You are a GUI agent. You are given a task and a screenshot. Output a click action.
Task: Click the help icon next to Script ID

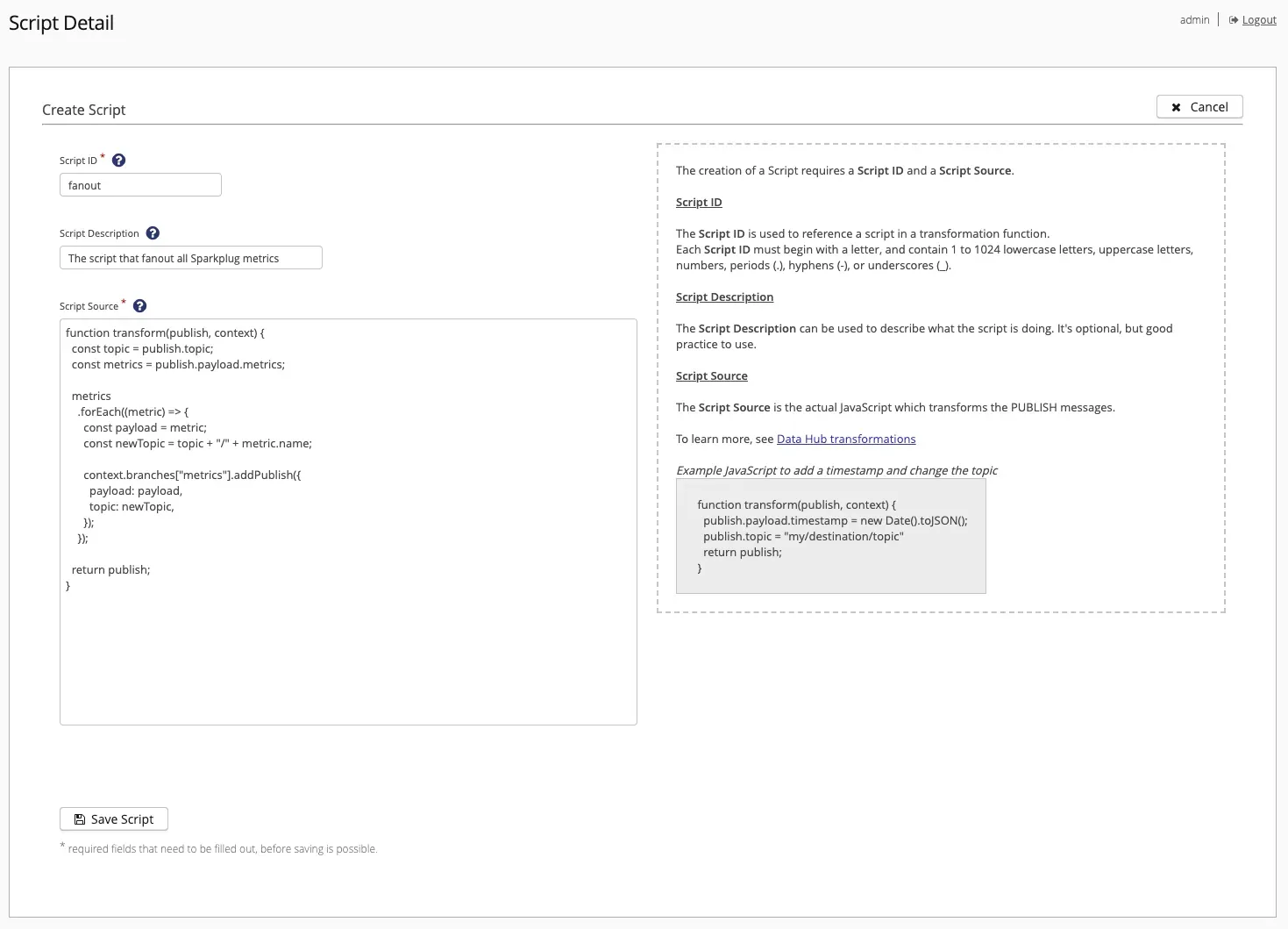point(119,161)
